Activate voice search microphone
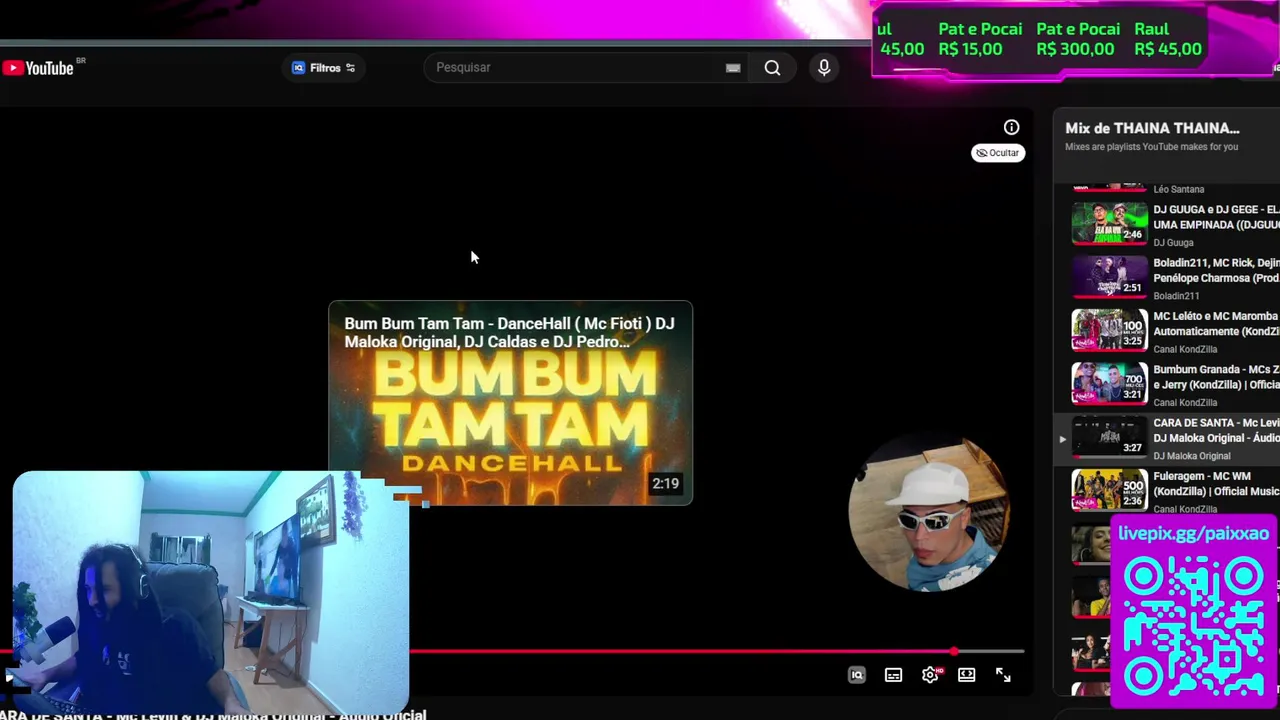1280x720 pixels. (824, 67)
